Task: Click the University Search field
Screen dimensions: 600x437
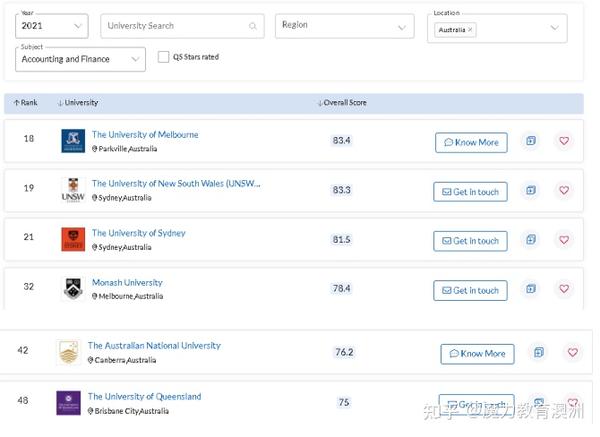Action: click(x=182, y=26)
